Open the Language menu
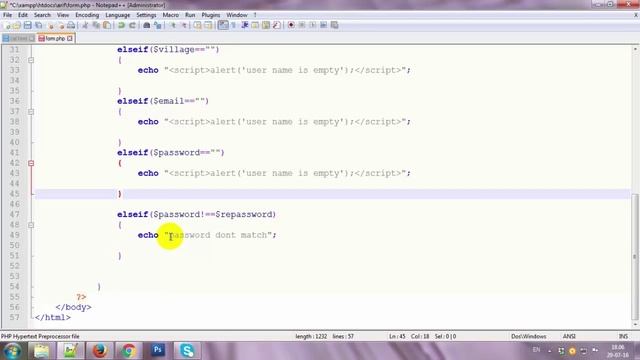 click(118, 15)
